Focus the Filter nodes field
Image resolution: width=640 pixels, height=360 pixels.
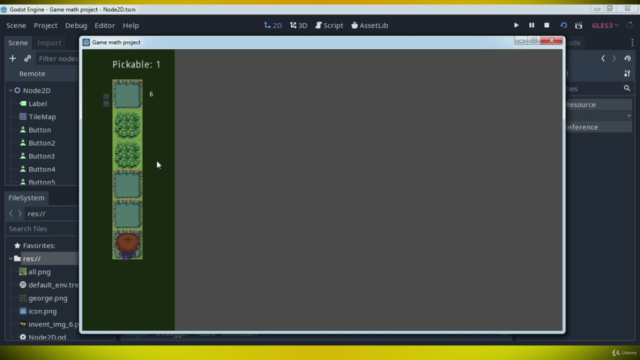58,58
